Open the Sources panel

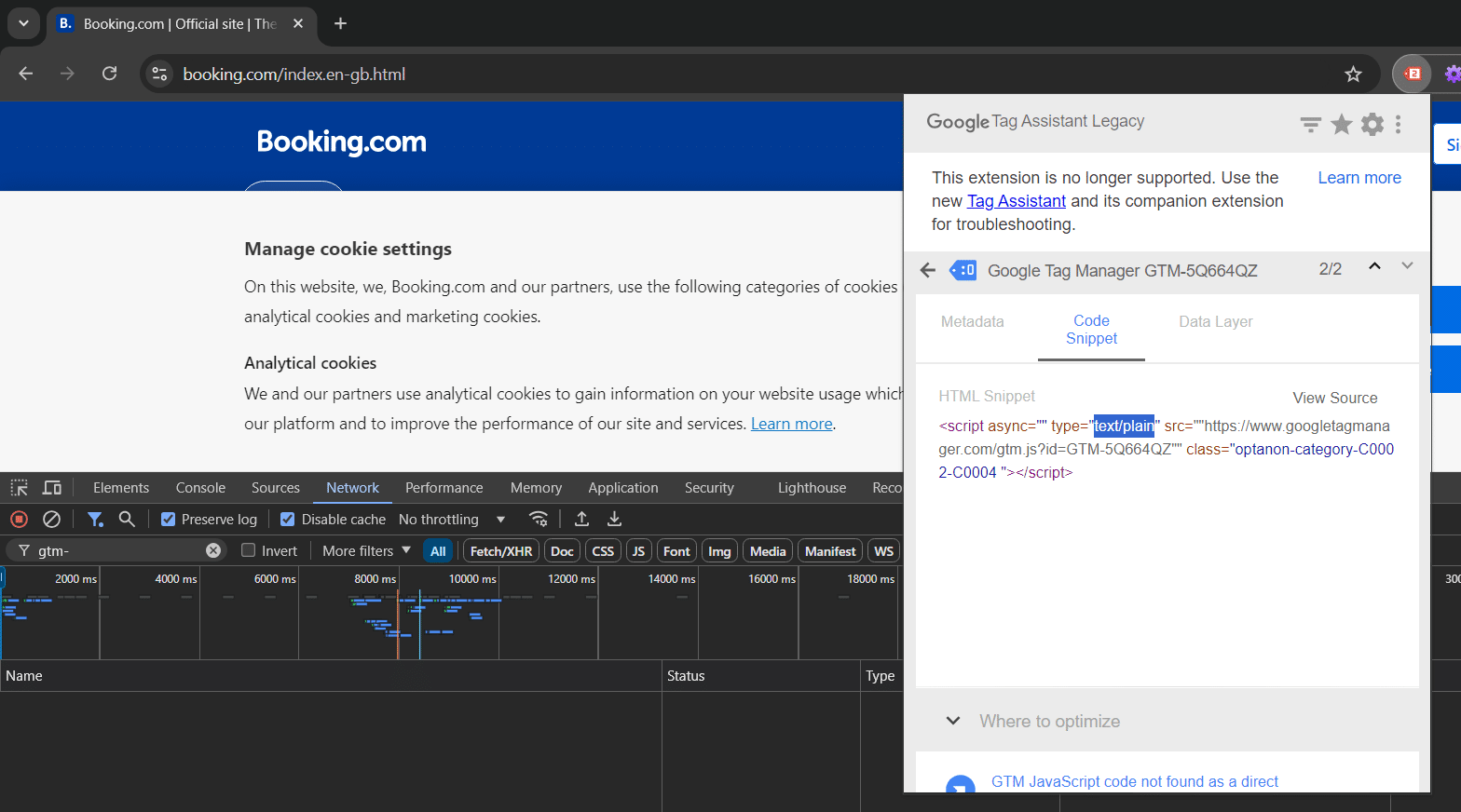pos(276,488)
